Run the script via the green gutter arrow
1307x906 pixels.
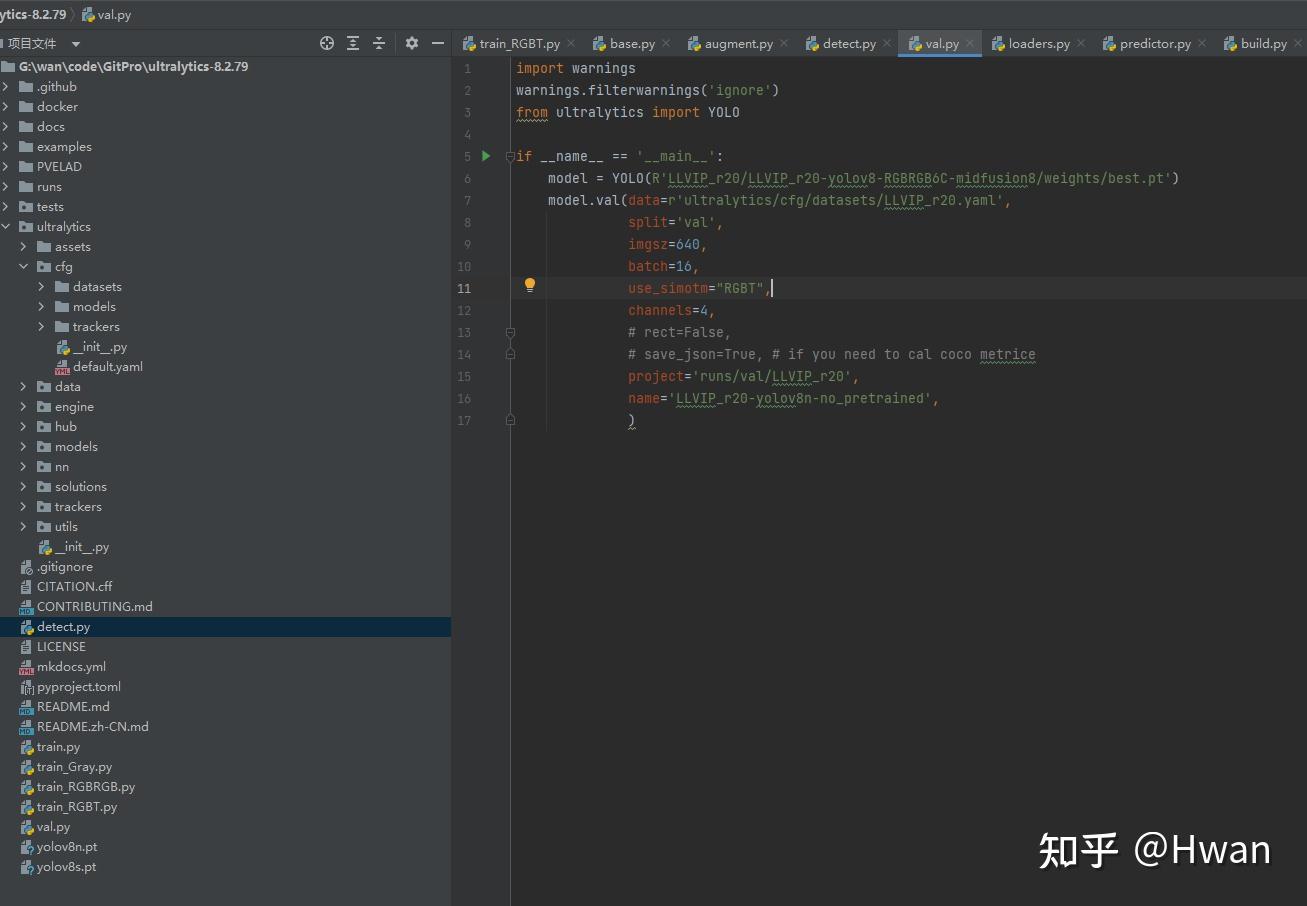click(486, 156)
